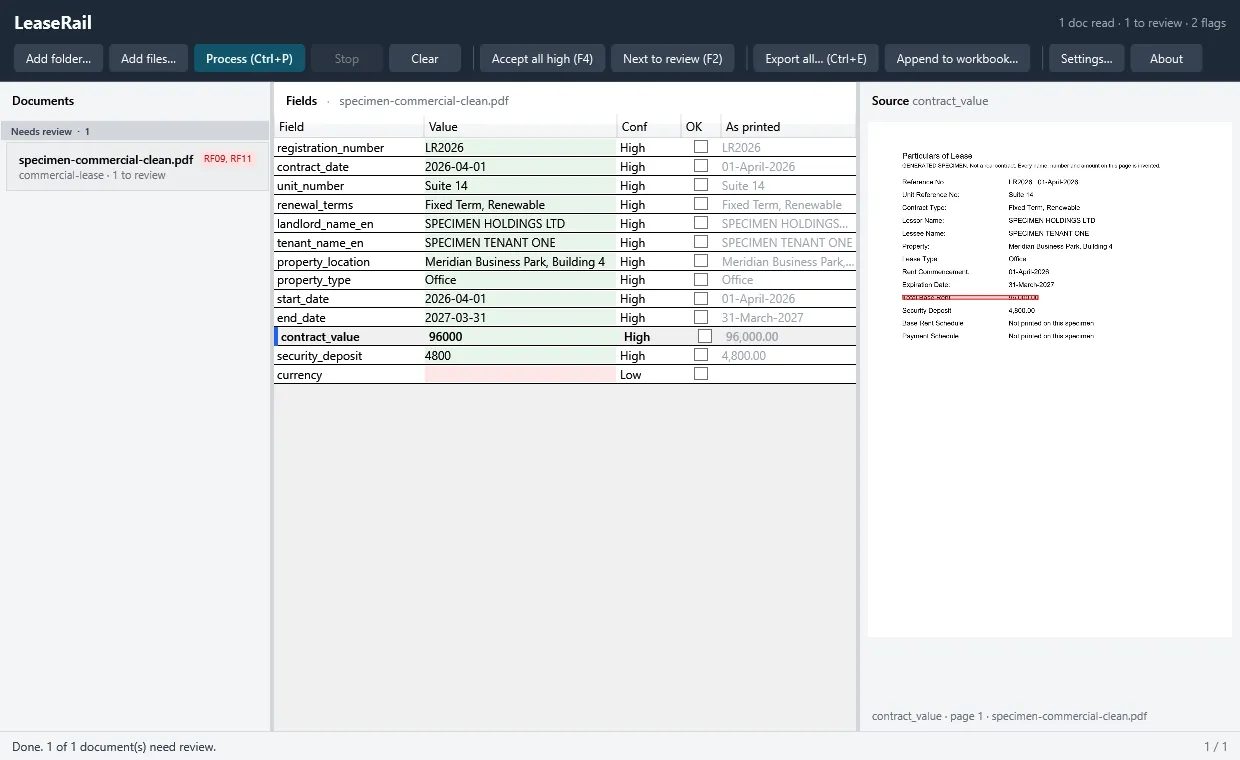
Task: Check OK box for security_deposit
Action: 701,355
